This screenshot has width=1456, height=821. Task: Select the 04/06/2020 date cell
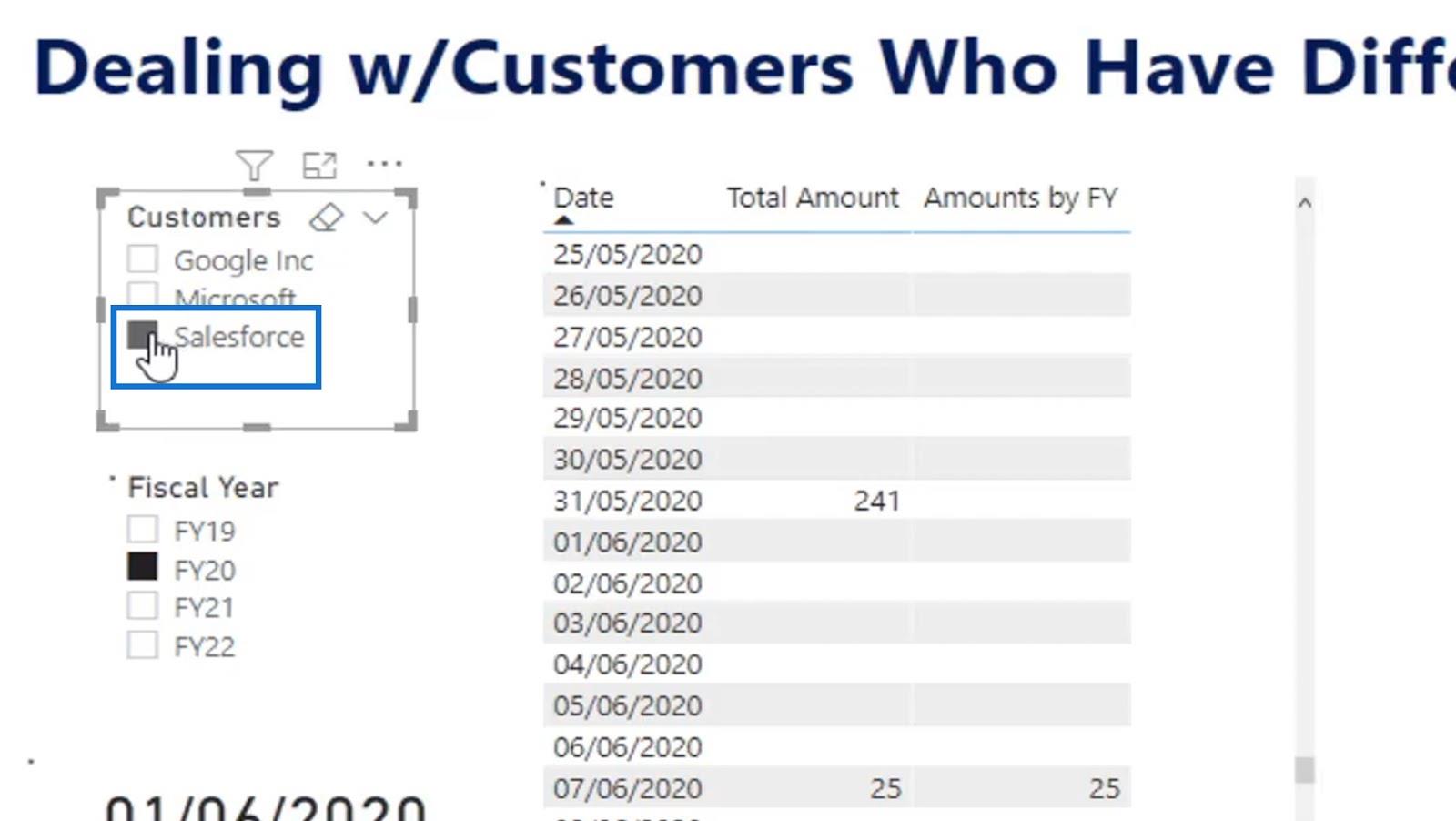[x=627, y=664]
